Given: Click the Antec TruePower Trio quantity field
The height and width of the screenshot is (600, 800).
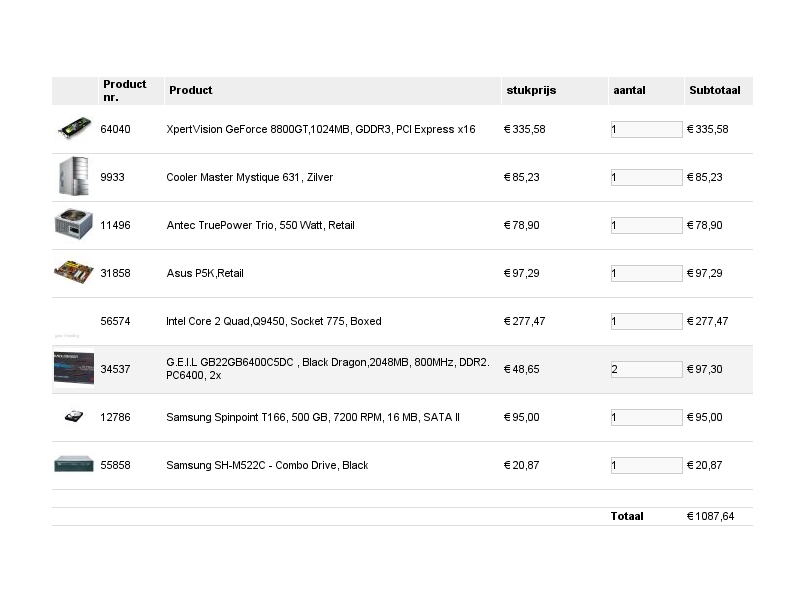Looking at the screenshot, I should [x=646, y=225].
